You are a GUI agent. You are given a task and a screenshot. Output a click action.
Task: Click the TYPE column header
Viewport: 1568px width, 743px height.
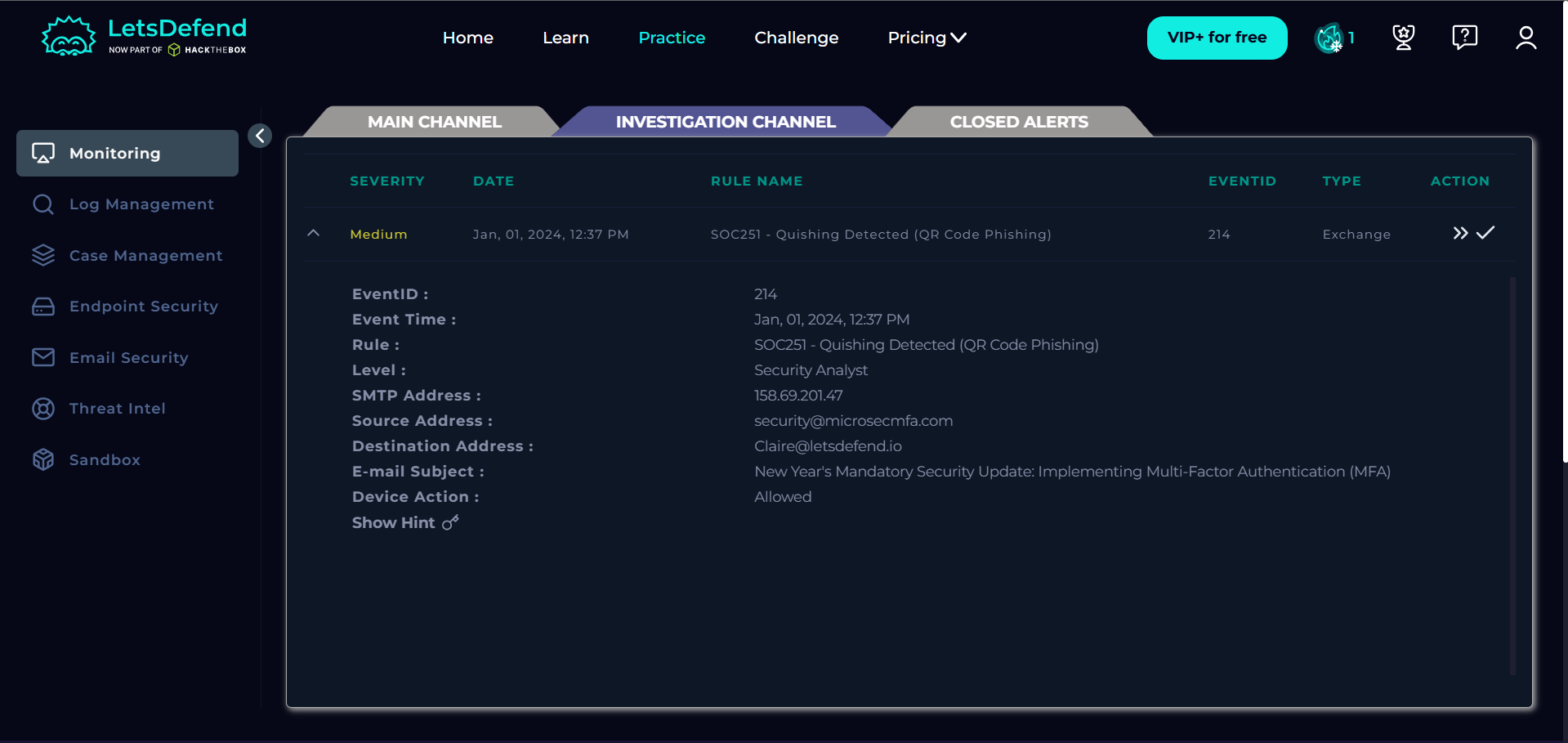(x=1342, y=181)
